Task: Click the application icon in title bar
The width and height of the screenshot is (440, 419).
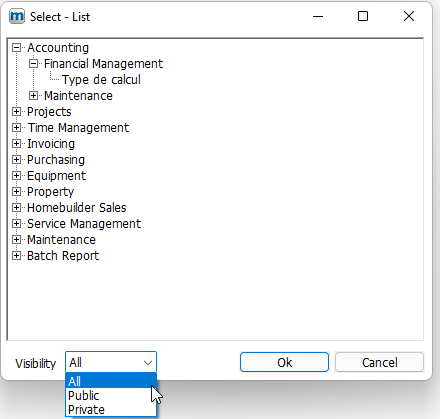Action: [17, 16]
